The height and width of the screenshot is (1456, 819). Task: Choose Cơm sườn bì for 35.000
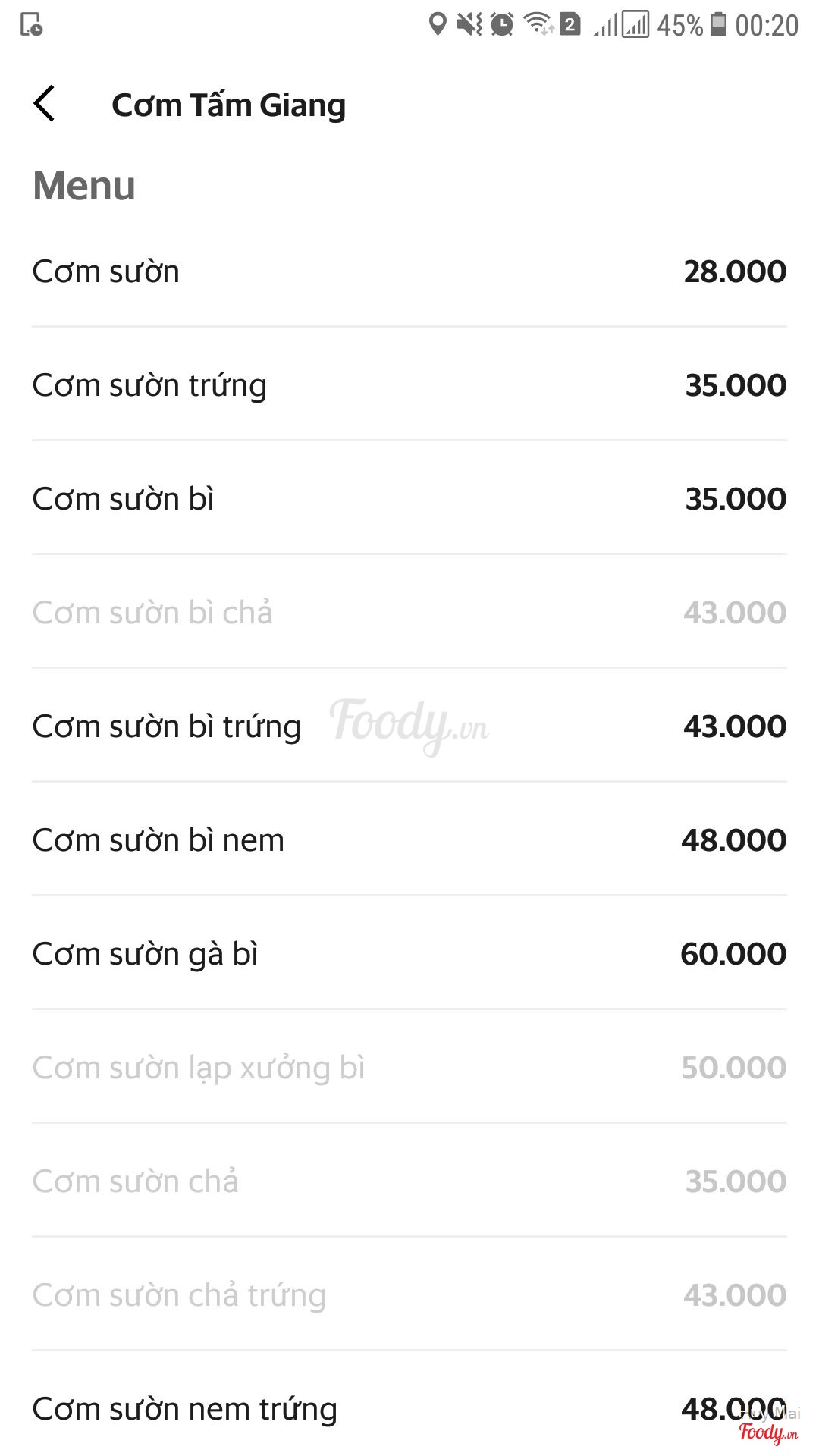(x=124, y=499)
